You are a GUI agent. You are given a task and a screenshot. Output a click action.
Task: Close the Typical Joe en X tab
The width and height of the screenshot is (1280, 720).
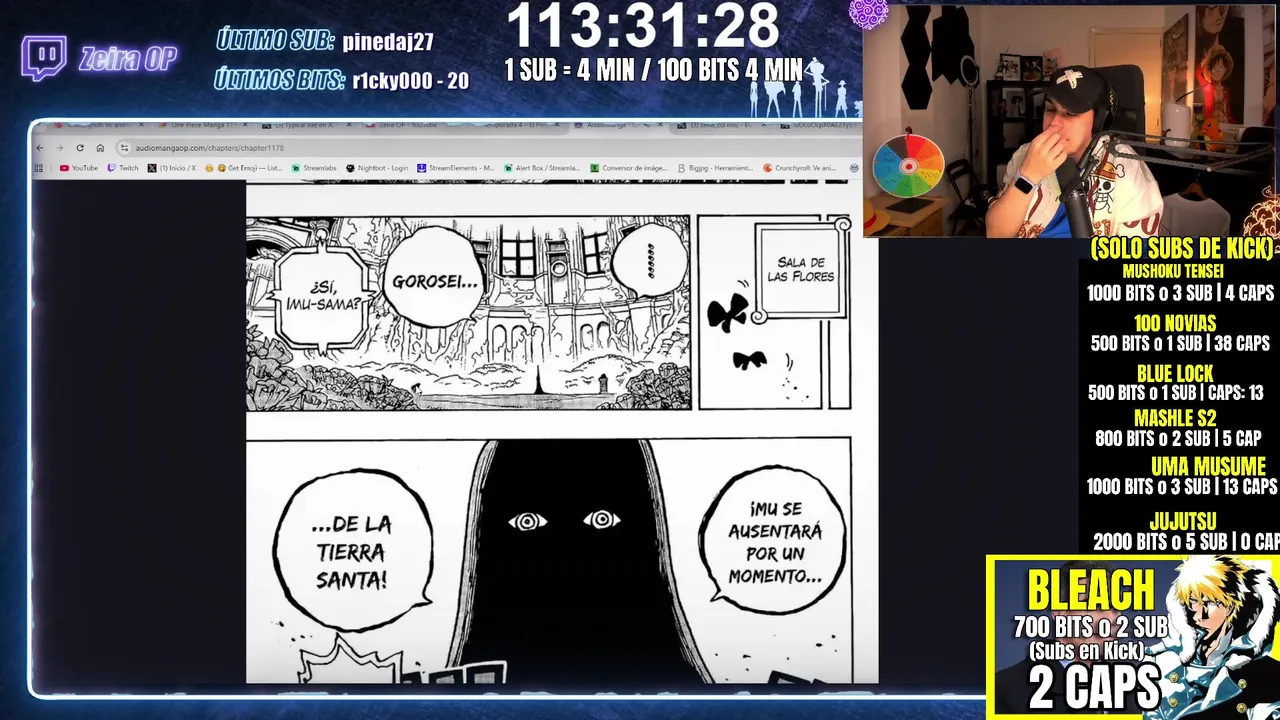[x=349, y=125]
